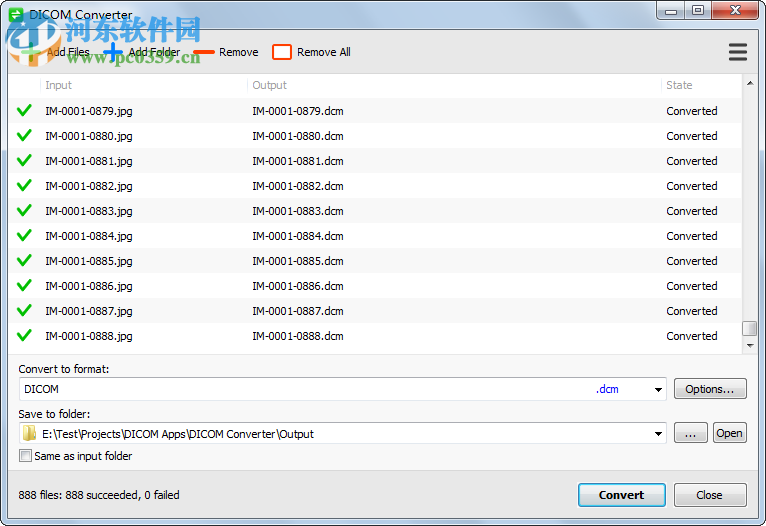The width and height of the screenshot is (766, 526).
Task: Click output file IM-0001-0882.dcm
Action: 298,186
